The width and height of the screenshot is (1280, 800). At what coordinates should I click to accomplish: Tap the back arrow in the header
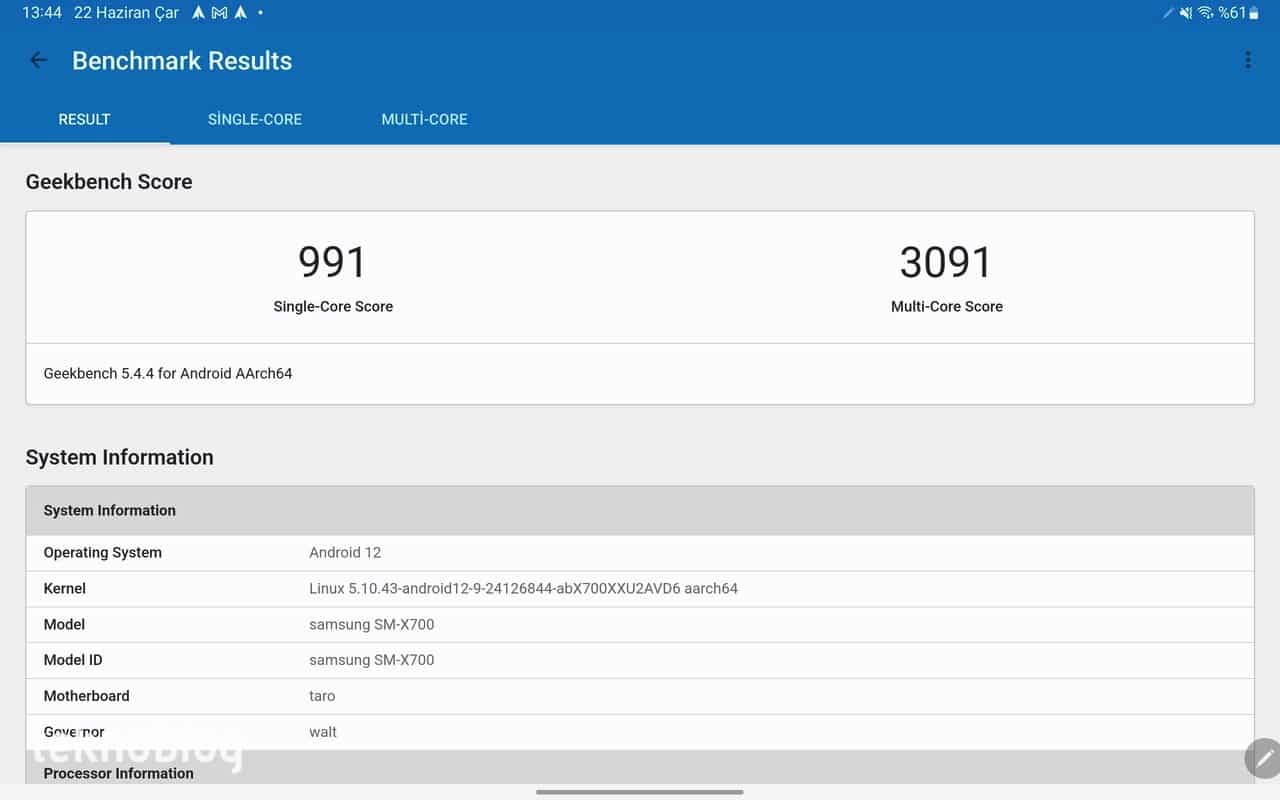38,60
